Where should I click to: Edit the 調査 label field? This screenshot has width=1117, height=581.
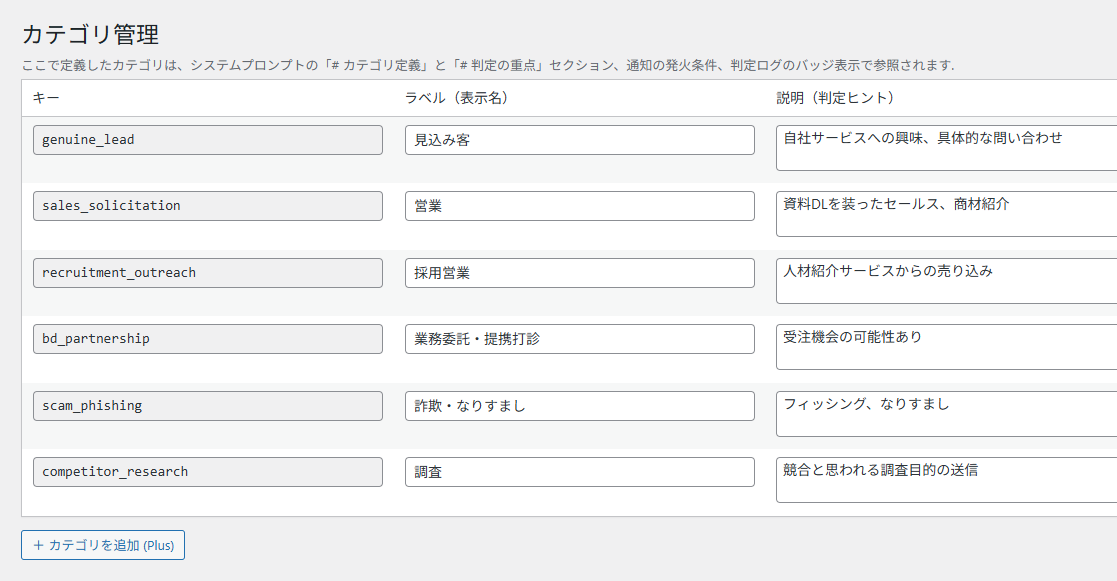(x=580, y=472)
